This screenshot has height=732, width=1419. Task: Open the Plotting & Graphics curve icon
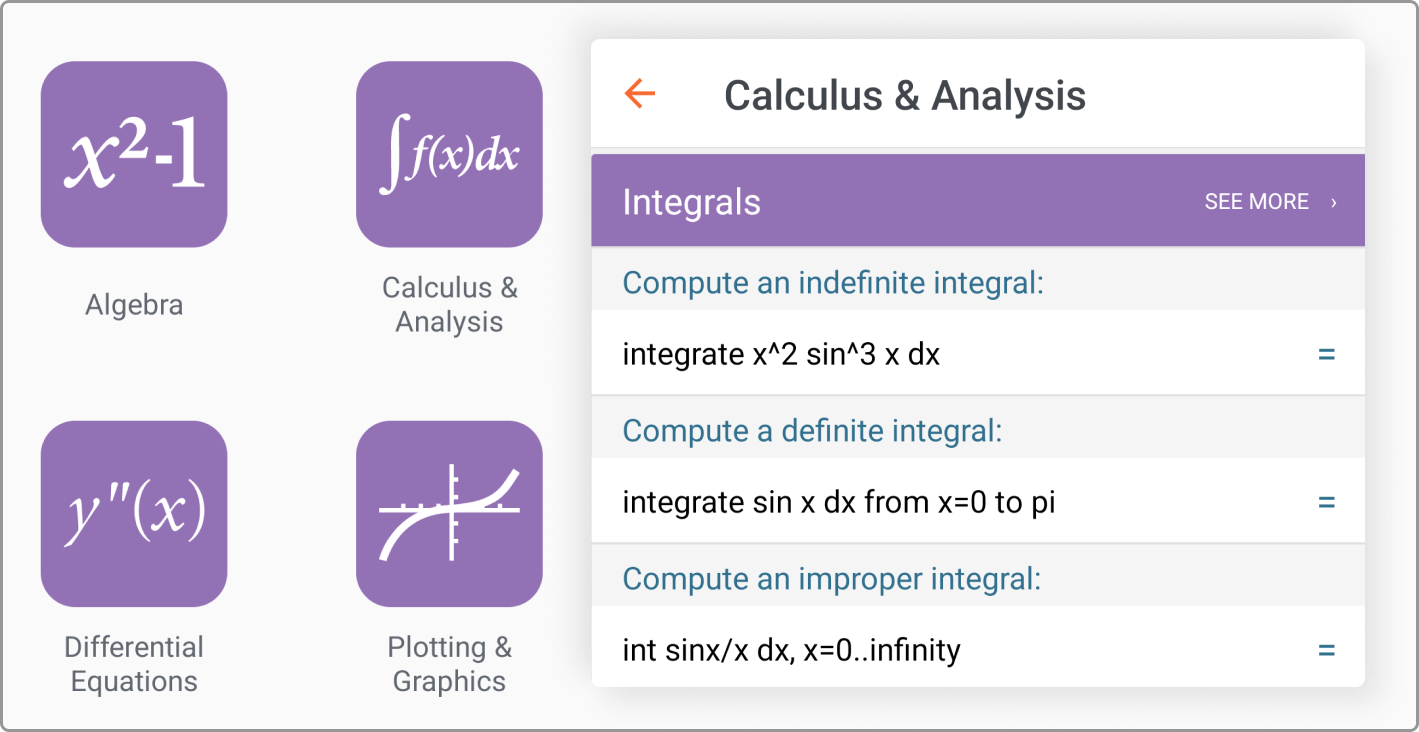[449, 513]
